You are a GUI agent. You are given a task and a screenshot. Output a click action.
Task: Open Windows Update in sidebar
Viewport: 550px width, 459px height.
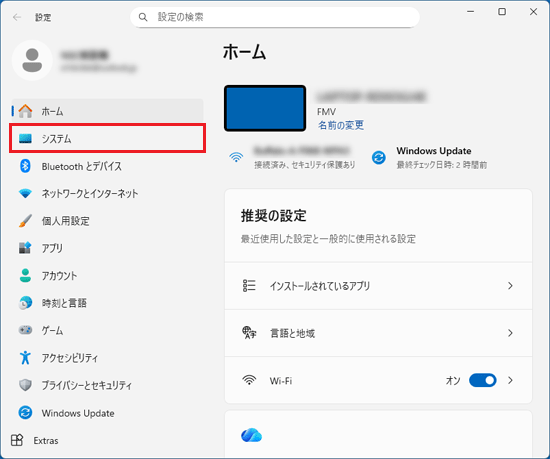tap(107, 413)
